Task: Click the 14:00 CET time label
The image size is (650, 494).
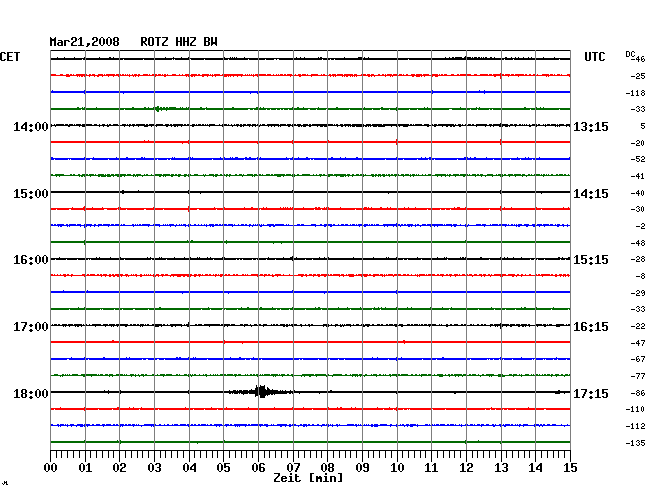Action: [31, 126]
